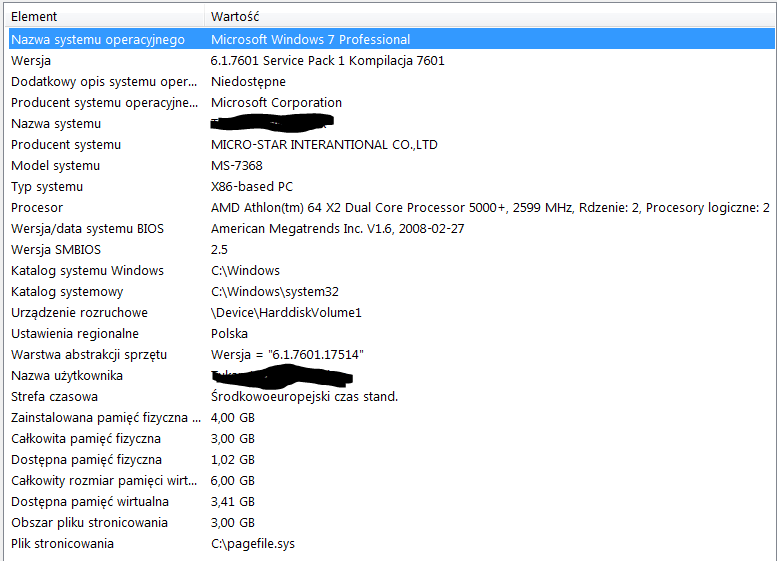This screenshot has width=777, height=561.
Task: Select the Ustawienia regionalne row
Action: pos(75,333)
